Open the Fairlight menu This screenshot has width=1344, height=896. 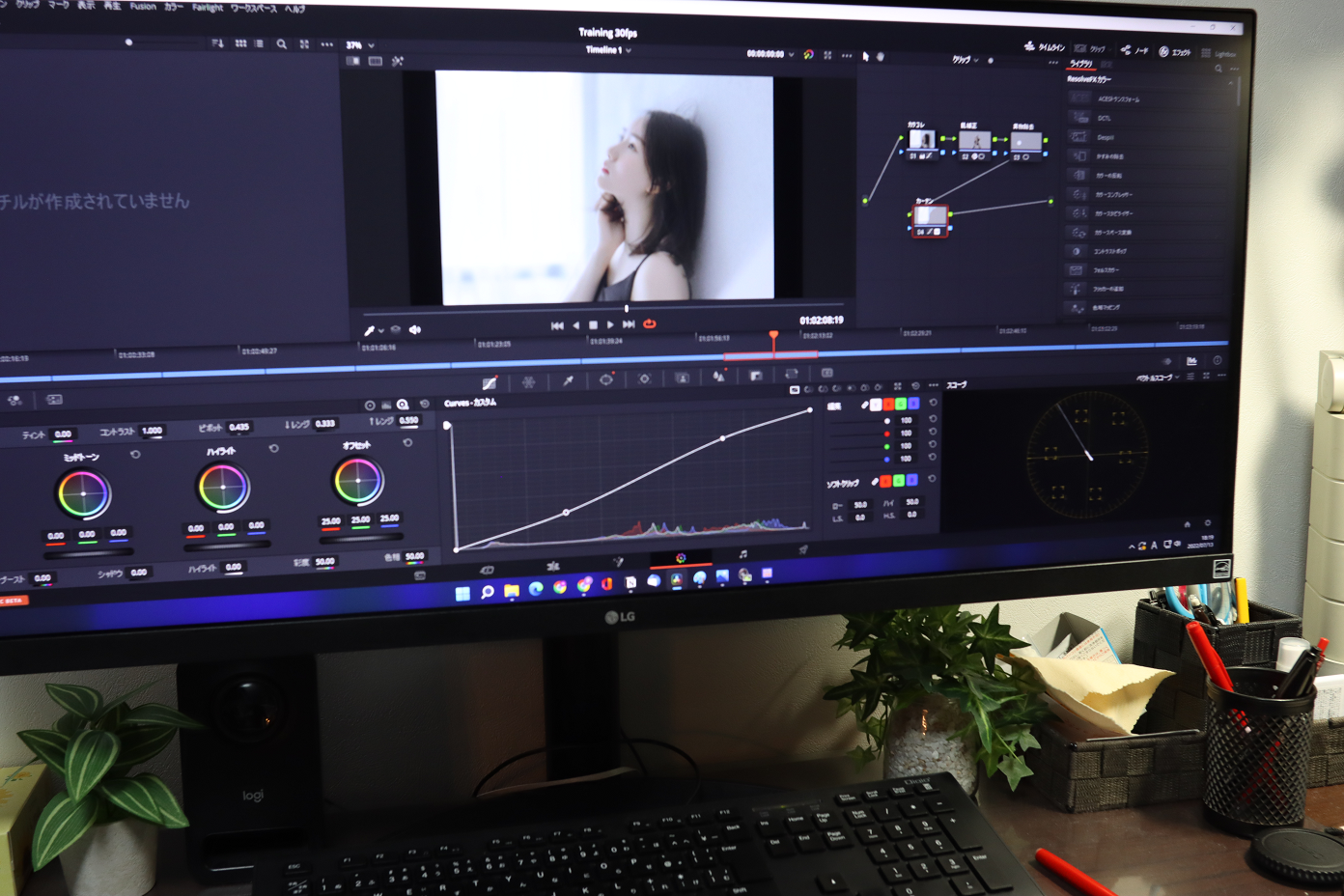pyautogui.click(x=208, y=7)
